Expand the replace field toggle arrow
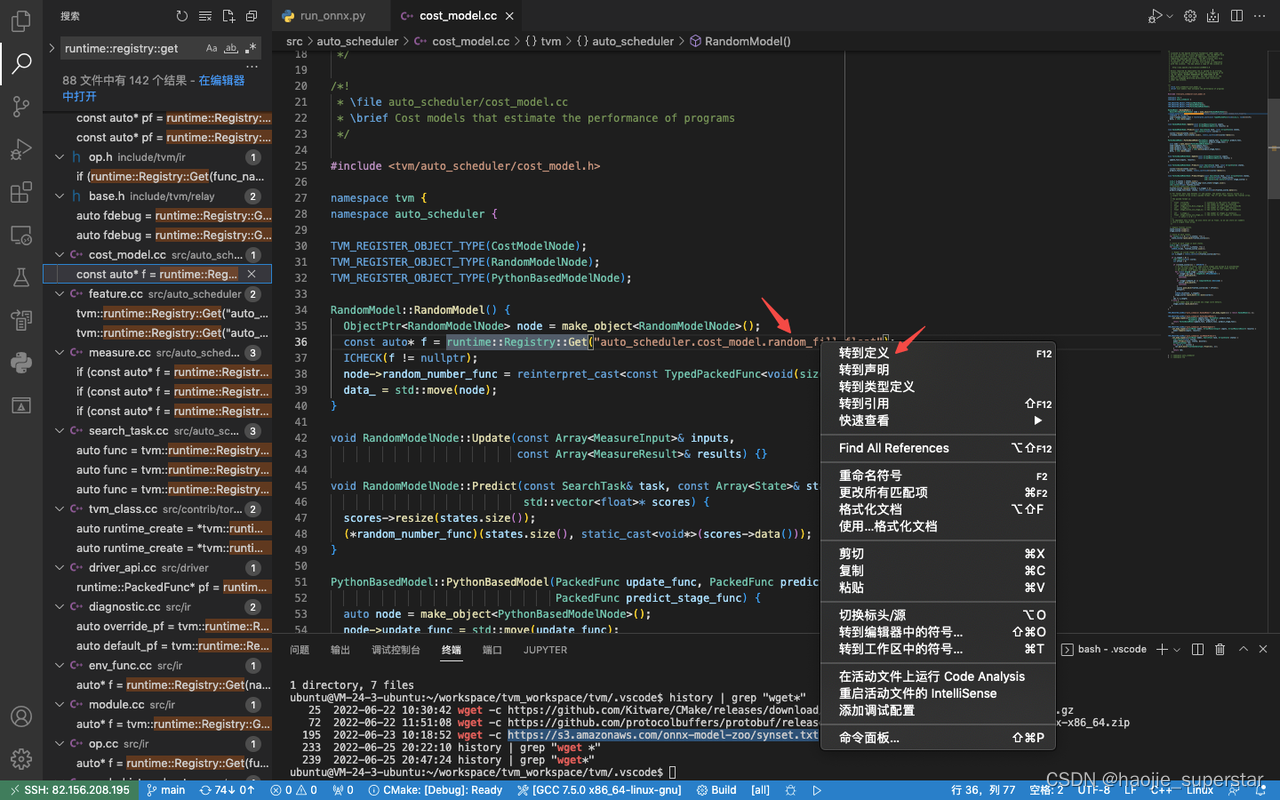1280x800 pixels. (51, 48)
